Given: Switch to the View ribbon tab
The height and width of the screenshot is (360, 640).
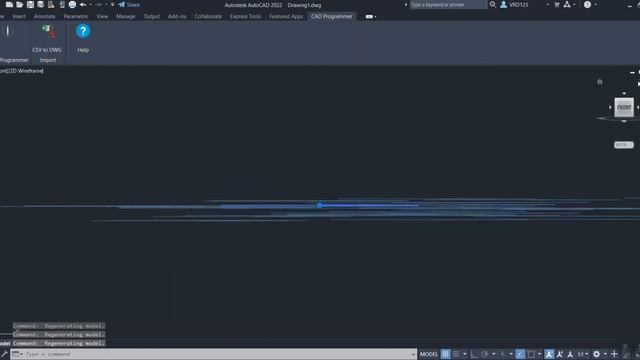Looking at the screenshot, I should (x=102, y=16).
